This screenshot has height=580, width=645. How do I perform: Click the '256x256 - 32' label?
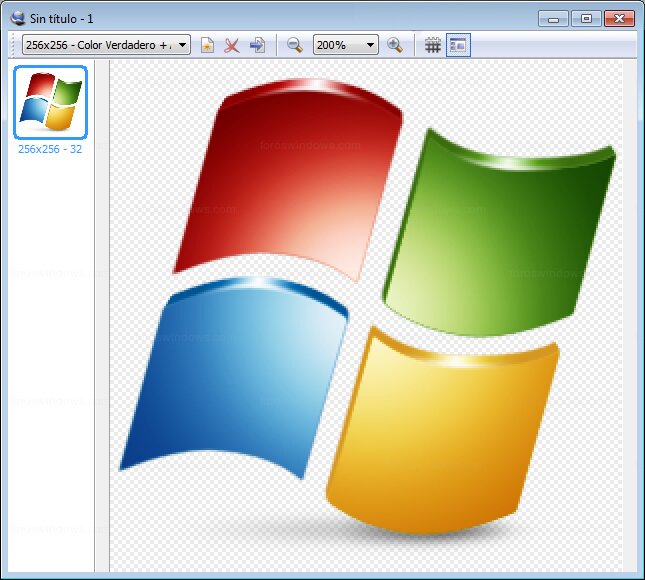point(50,149)
